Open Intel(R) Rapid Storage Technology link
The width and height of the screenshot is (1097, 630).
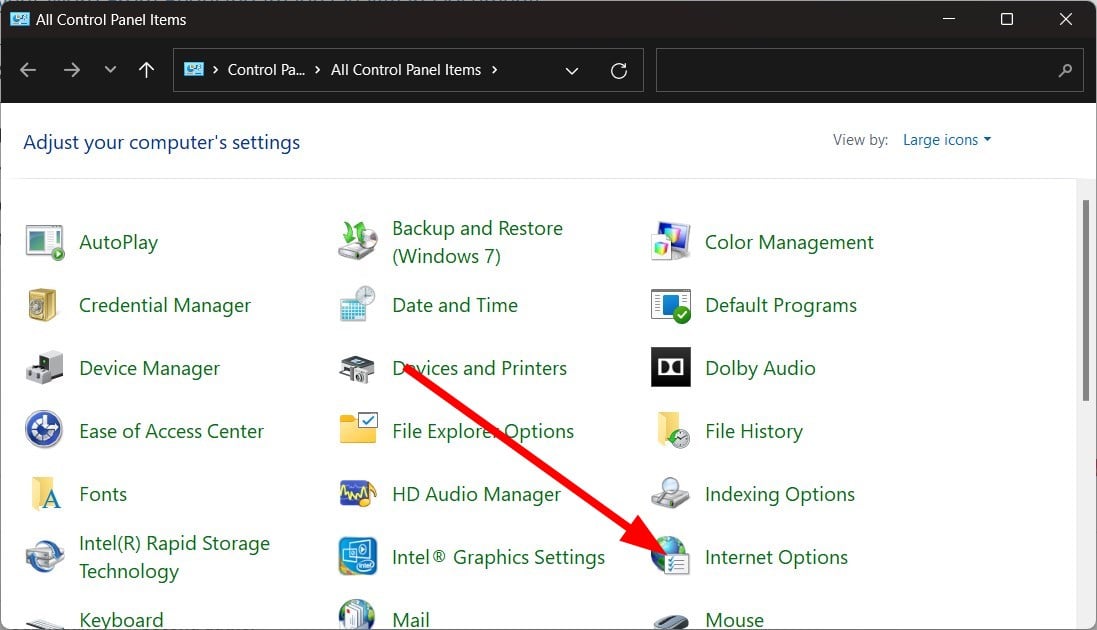pos(174,557)
